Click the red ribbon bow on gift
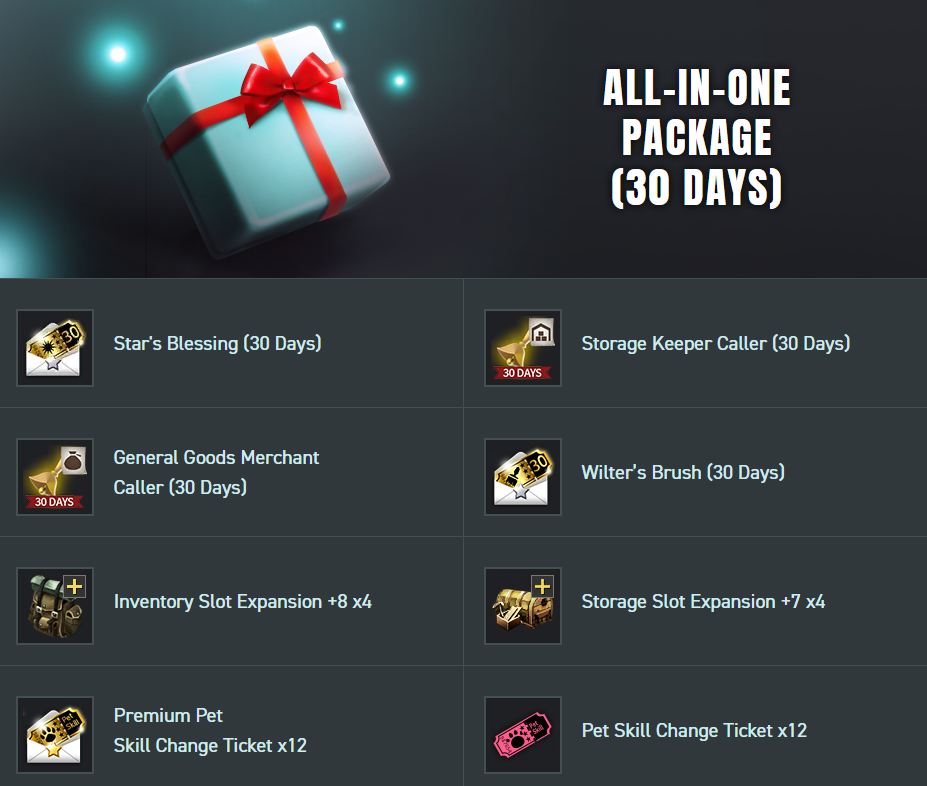The width and height of the screenshot is (927, 786). pyautogui.click(x=293, y=87)
